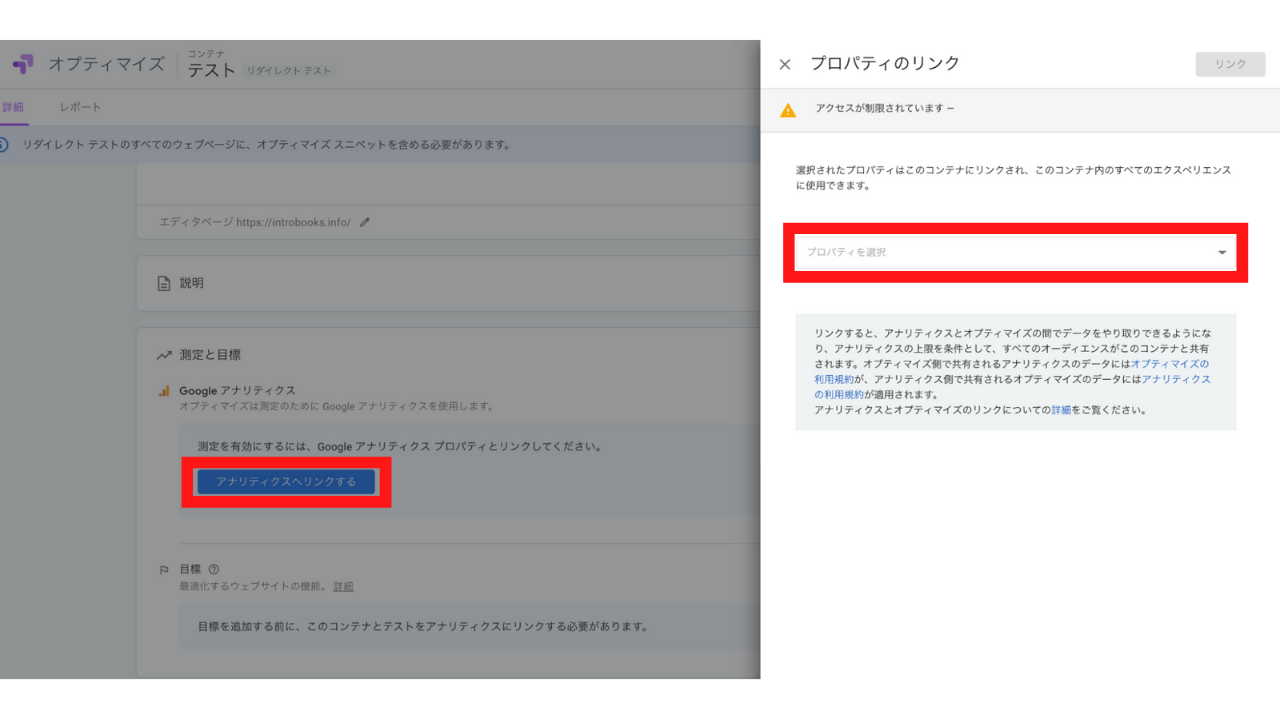This screenshot has height=720, width=1280.
Task: Click the エディタページ https://introbooks.info/ text
Action: click(255, 222)
